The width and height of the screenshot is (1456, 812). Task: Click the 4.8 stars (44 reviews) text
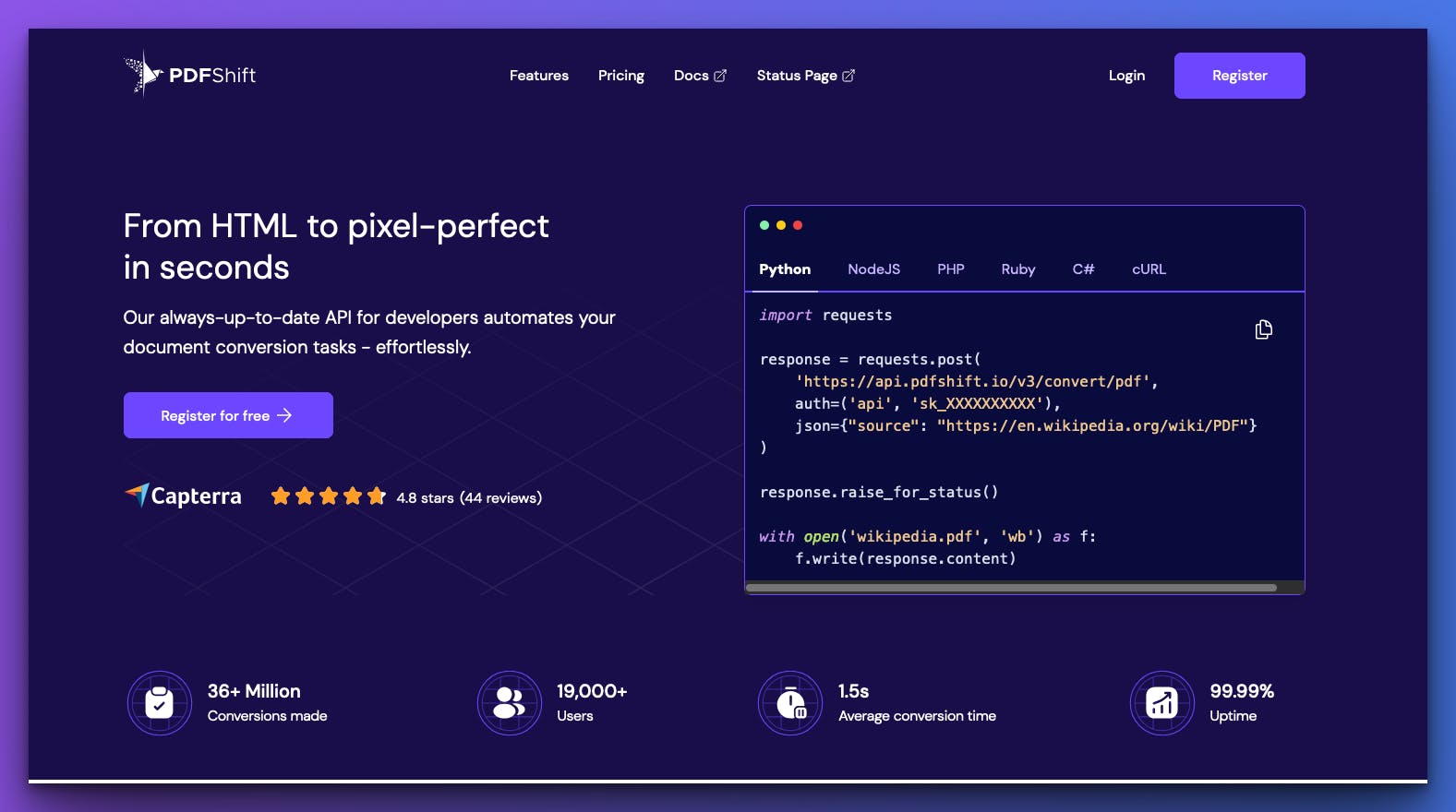[469, 498]
